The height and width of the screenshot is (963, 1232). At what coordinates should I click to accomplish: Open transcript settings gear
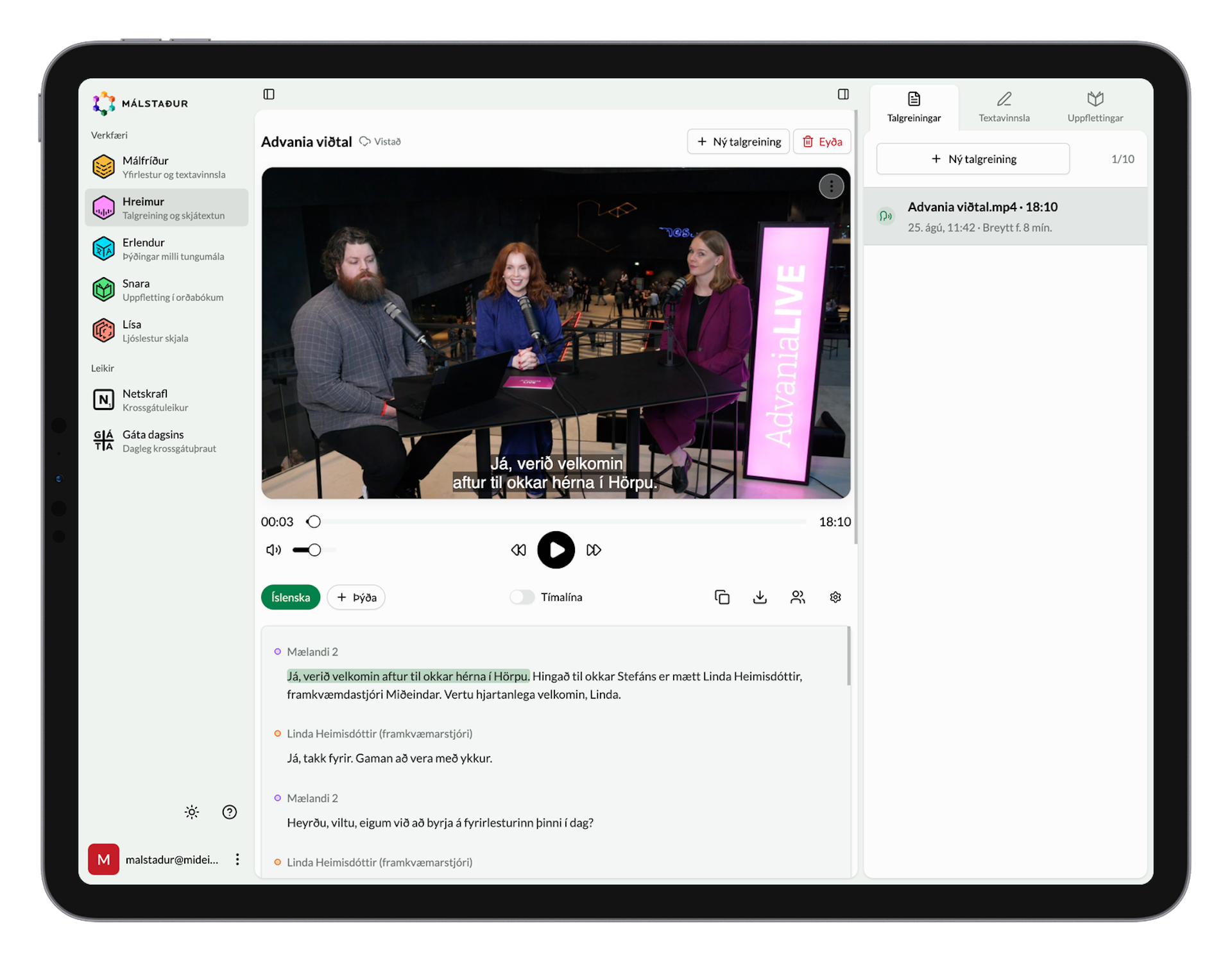pos(835,597)
